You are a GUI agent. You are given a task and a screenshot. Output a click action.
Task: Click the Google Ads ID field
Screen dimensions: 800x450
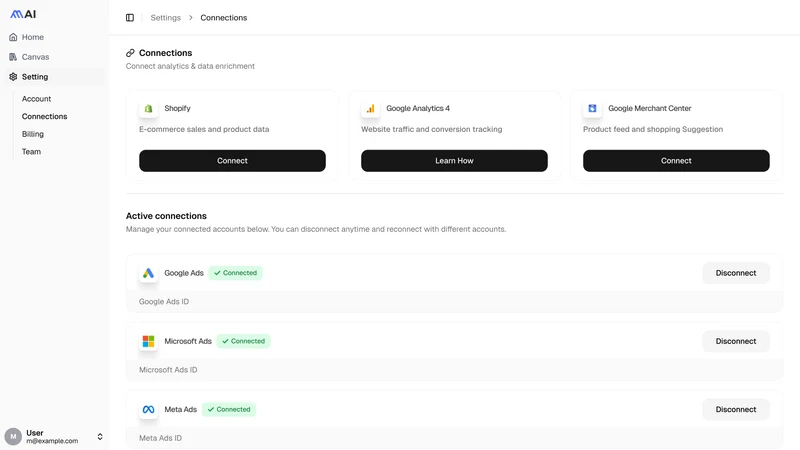454,302
